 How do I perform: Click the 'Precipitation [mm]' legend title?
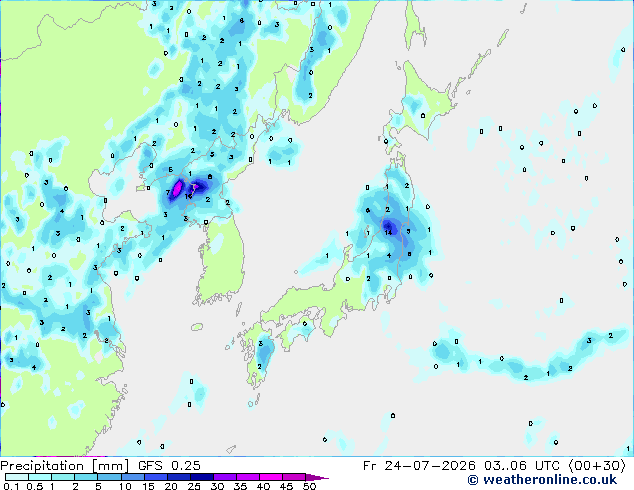(x=64, y=466)
